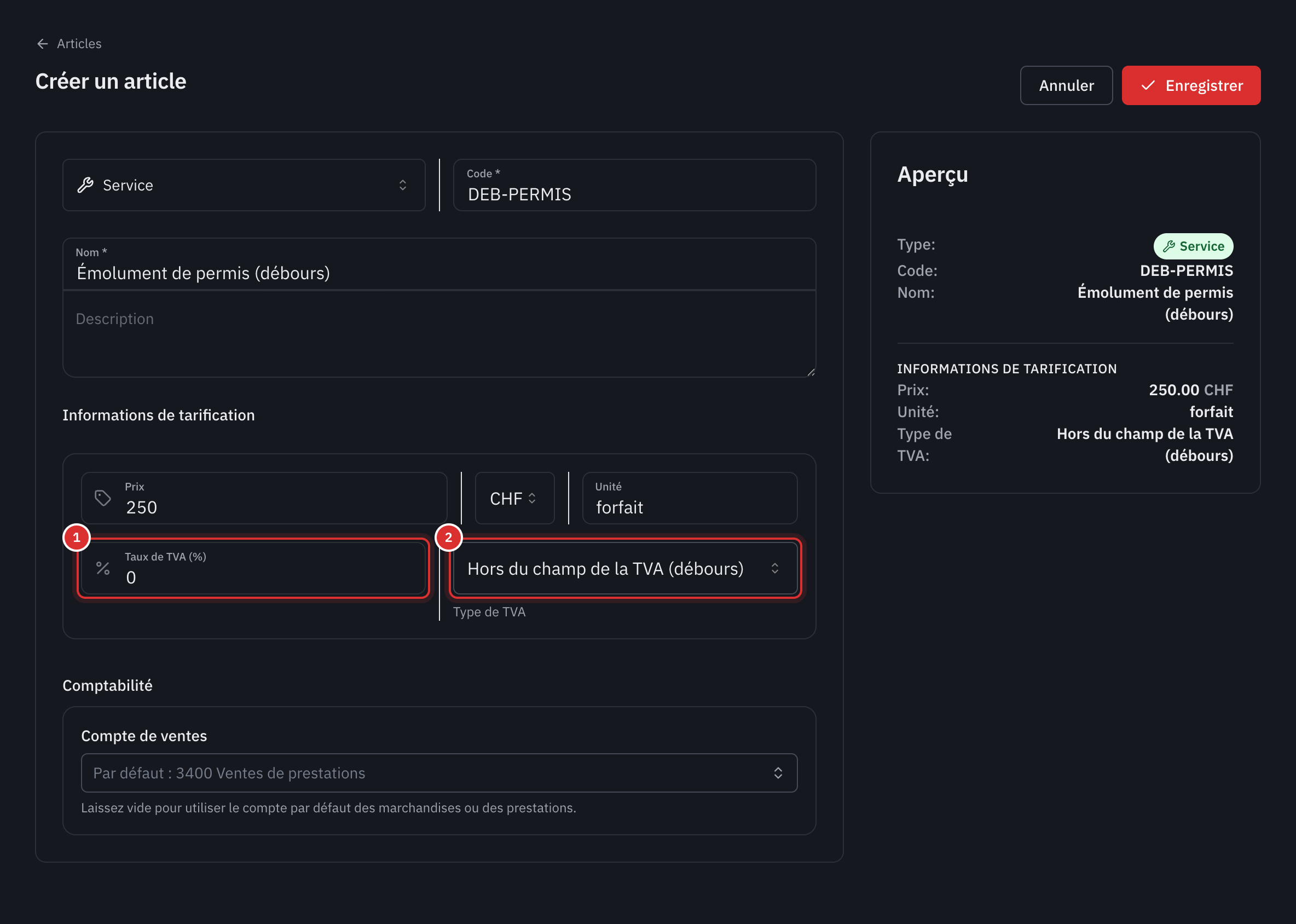Click the wrench icon in type selector

click(x=85, y=185)
